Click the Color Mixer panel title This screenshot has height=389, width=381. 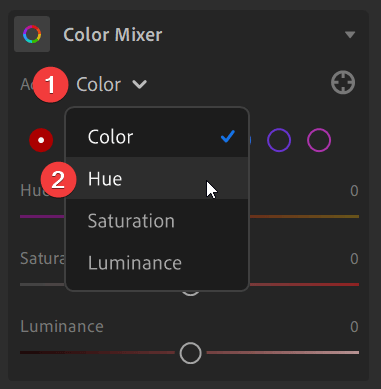coord(113,35)
